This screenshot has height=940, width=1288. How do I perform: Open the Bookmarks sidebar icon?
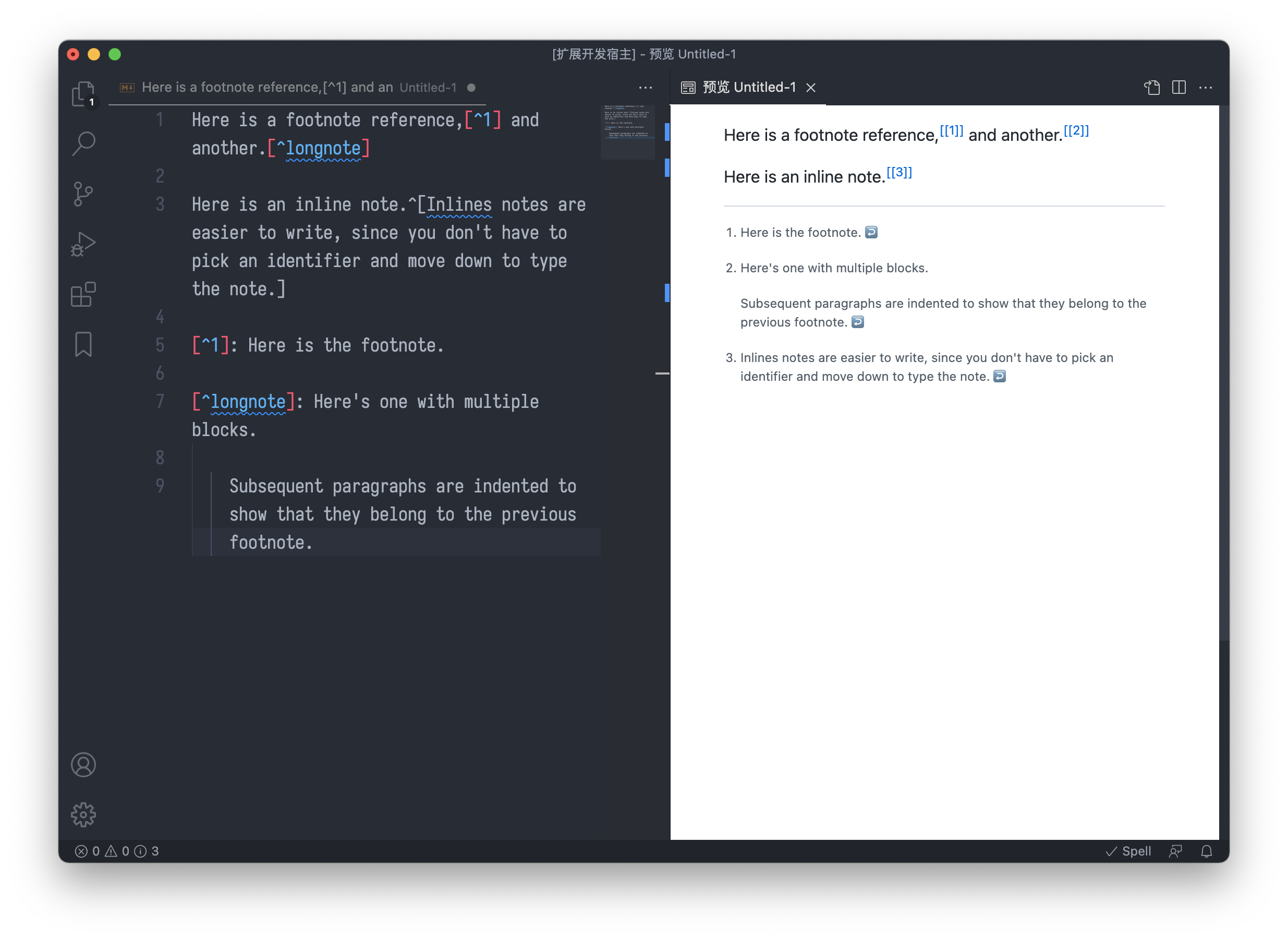(x=83, y=344)
